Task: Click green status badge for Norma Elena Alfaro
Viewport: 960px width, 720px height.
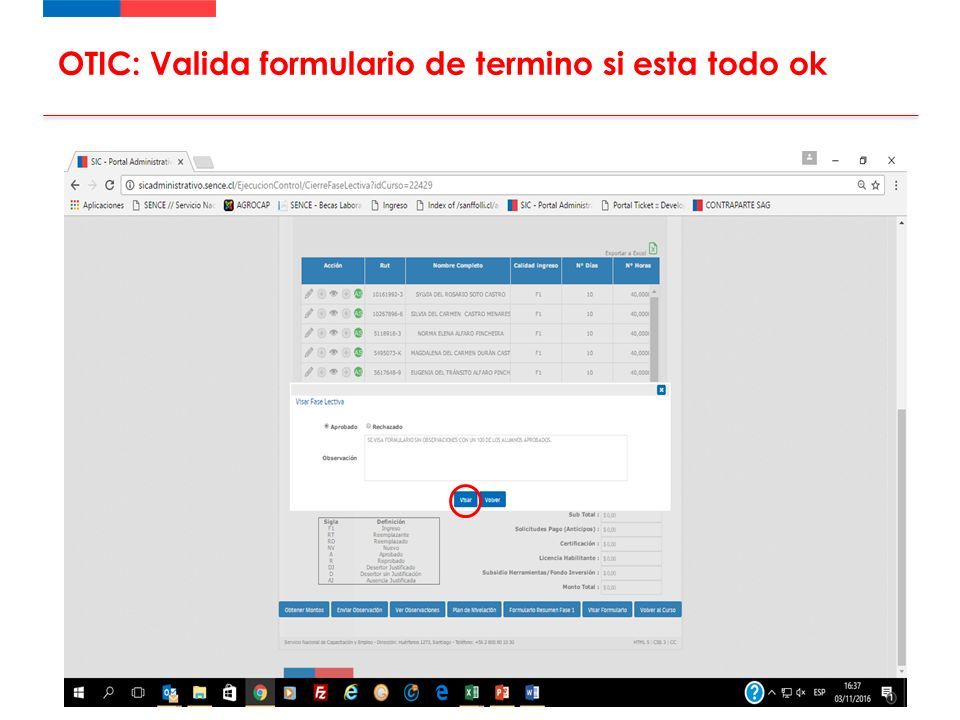Action: [x=358, y=333]
